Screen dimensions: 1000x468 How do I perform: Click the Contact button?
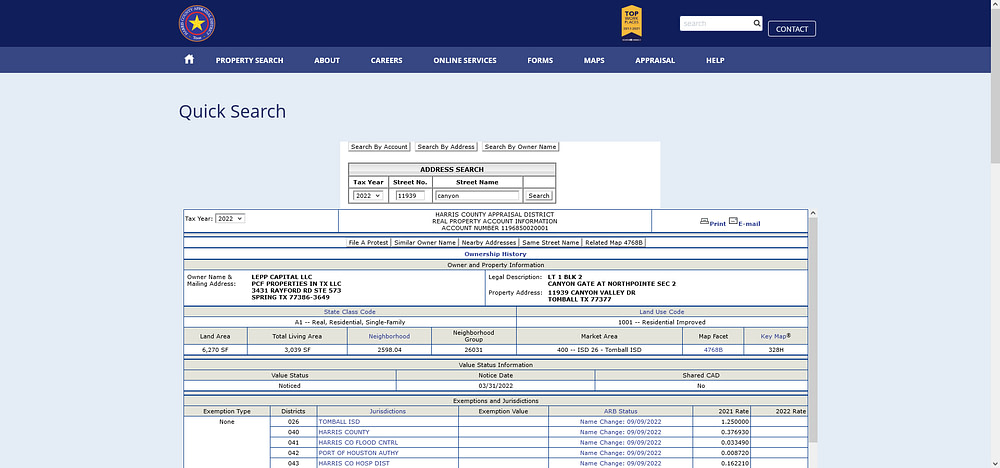(x=792, y=29)
